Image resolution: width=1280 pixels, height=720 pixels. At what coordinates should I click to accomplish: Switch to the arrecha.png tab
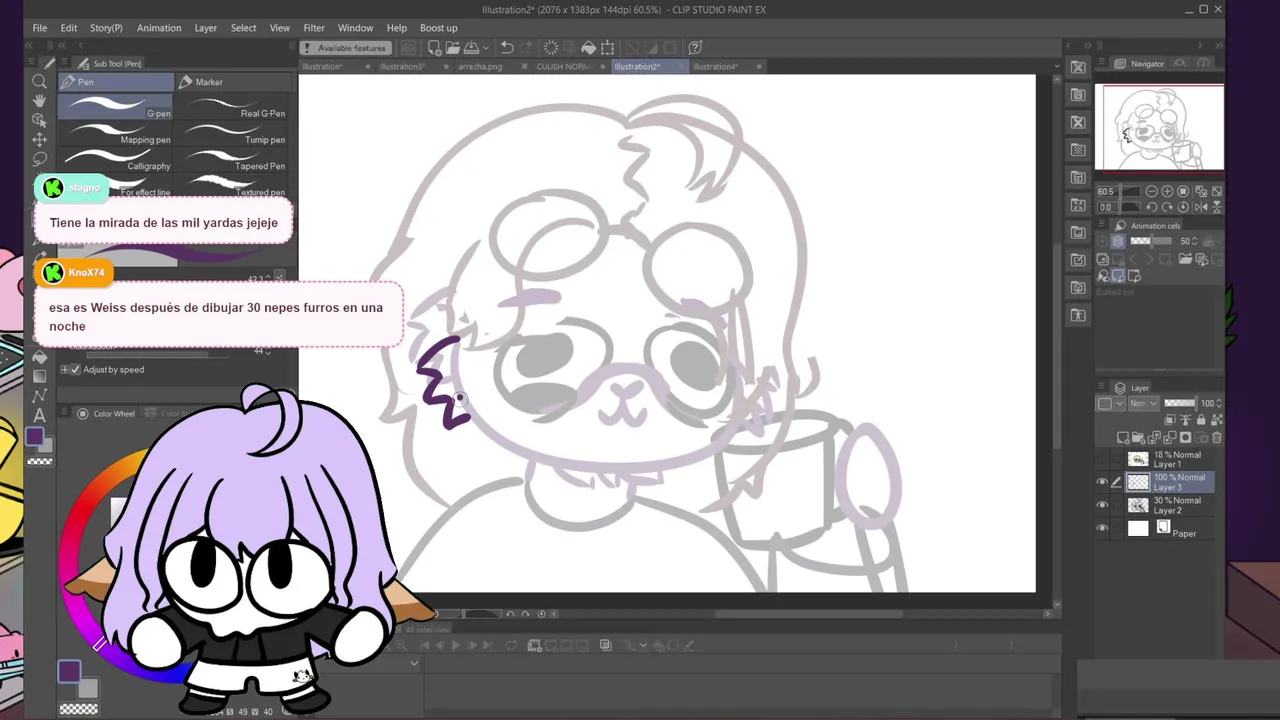(480, 67)
